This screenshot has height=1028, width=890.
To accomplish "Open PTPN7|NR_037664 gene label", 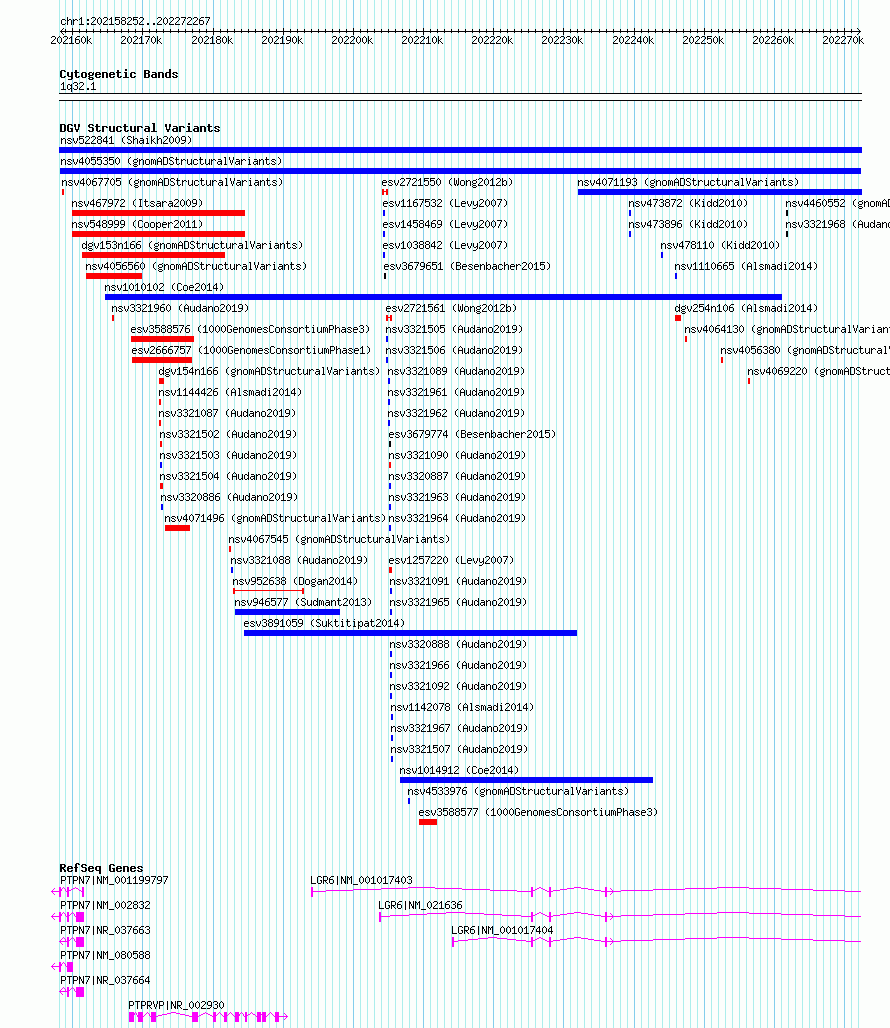I will 106,980.
